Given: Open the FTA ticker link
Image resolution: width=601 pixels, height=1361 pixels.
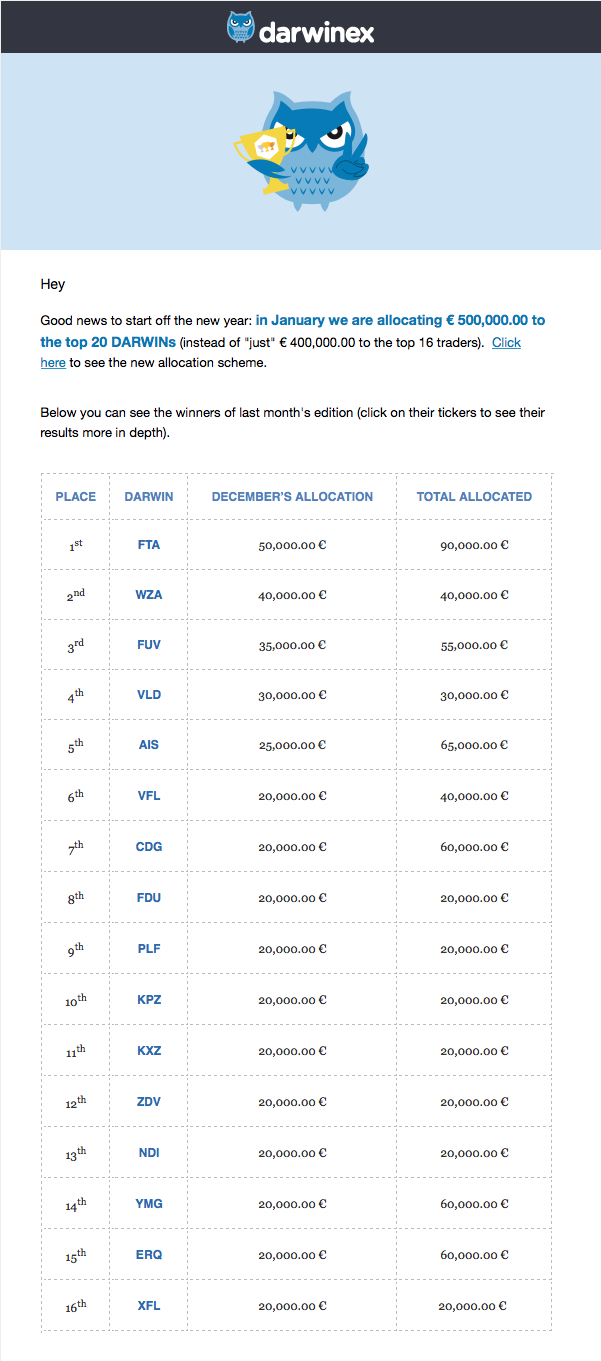Looking at the screenshot, I should (149, 545).
